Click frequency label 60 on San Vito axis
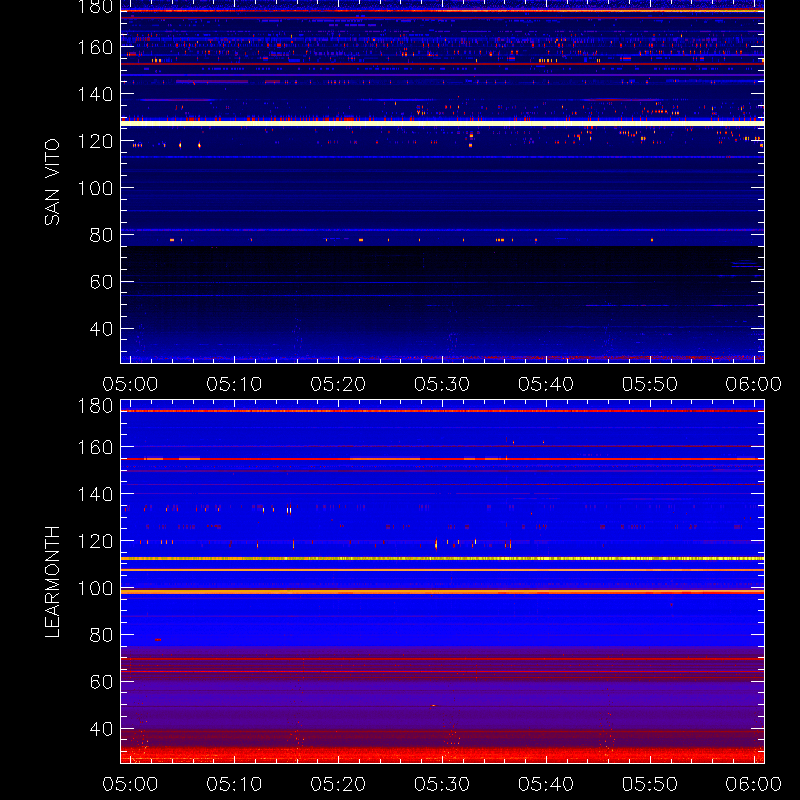Viewport: 800px width, 800px height. tap(101, 282)
